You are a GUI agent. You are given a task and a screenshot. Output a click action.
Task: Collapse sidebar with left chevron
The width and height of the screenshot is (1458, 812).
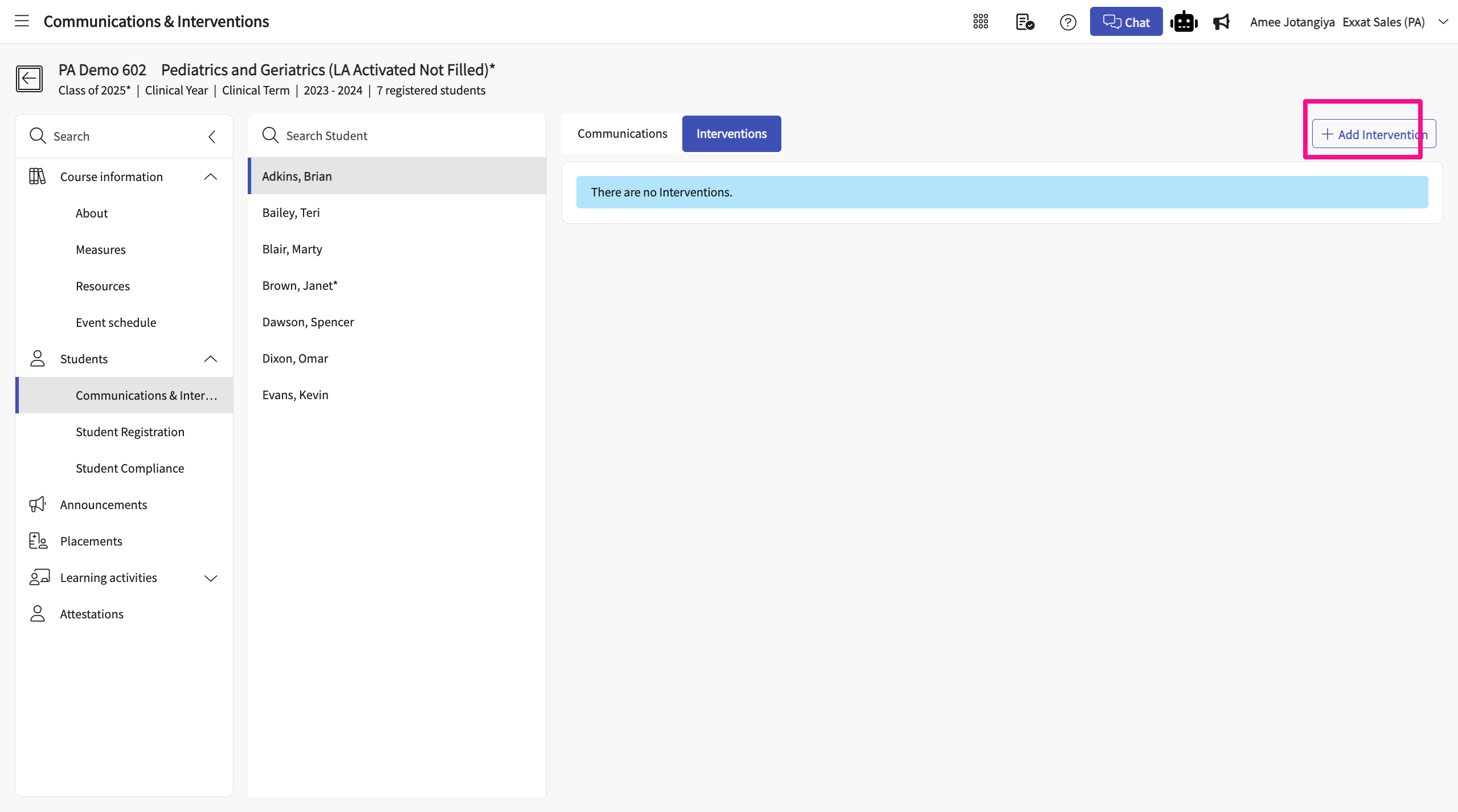pos(212,136)
